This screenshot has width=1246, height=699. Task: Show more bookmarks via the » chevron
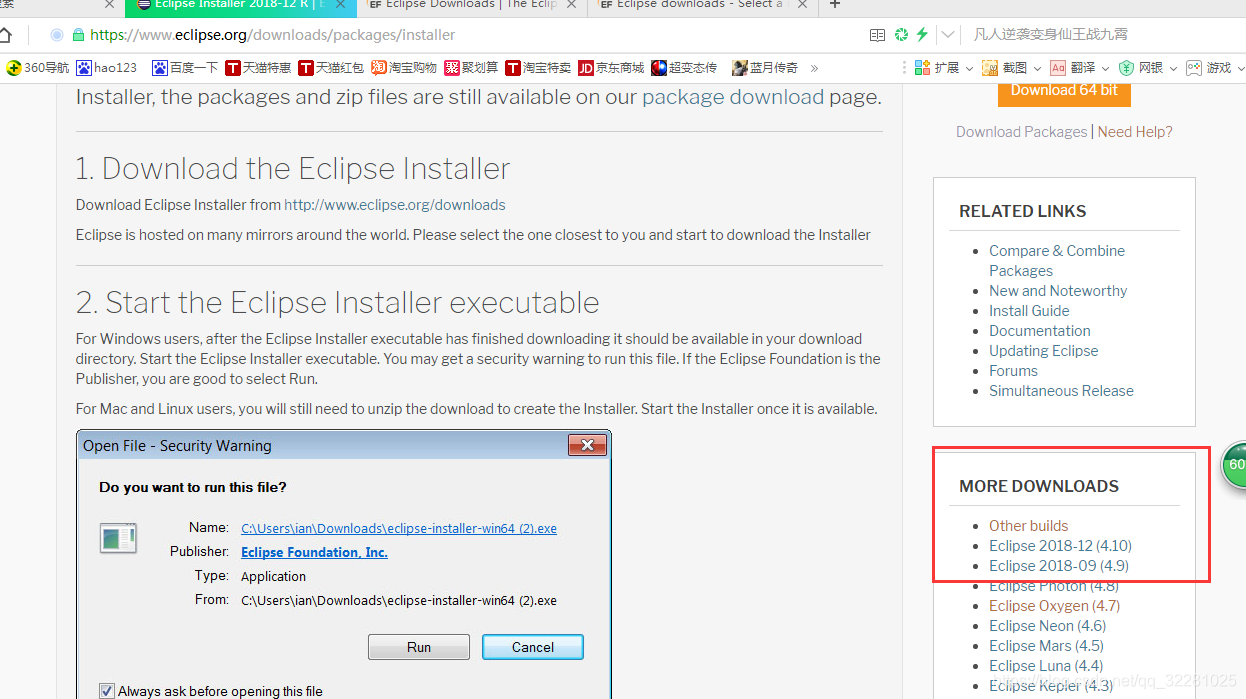tap(814, 68)
